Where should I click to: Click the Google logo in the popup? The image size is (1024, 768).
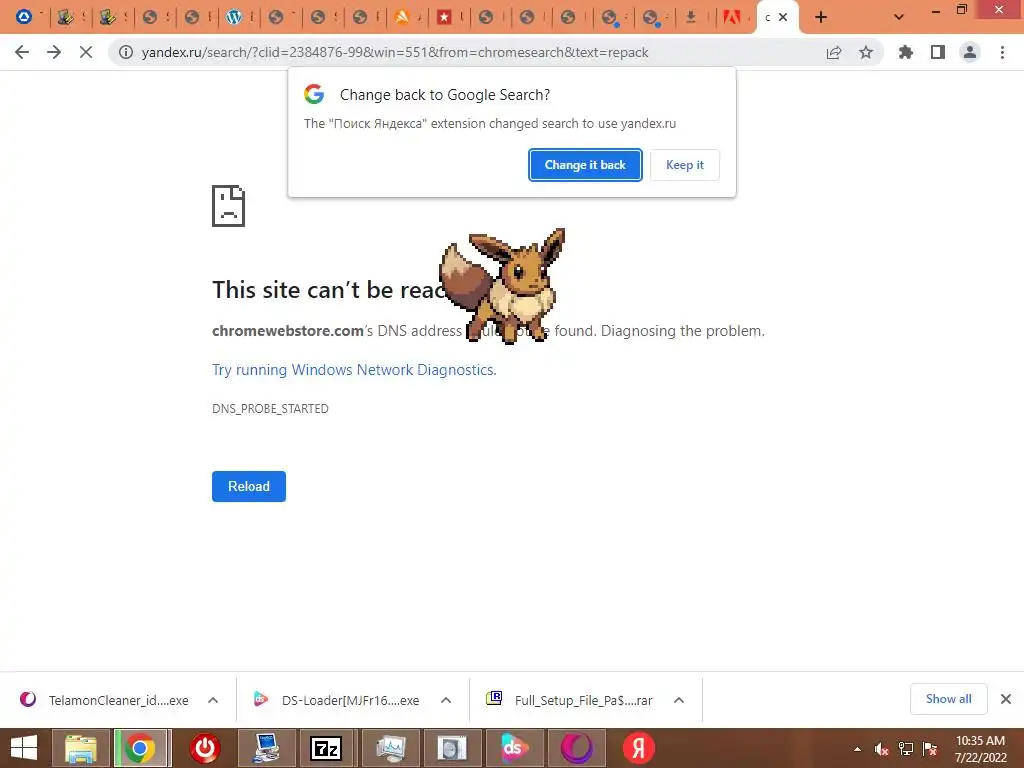tap(314, 94)
